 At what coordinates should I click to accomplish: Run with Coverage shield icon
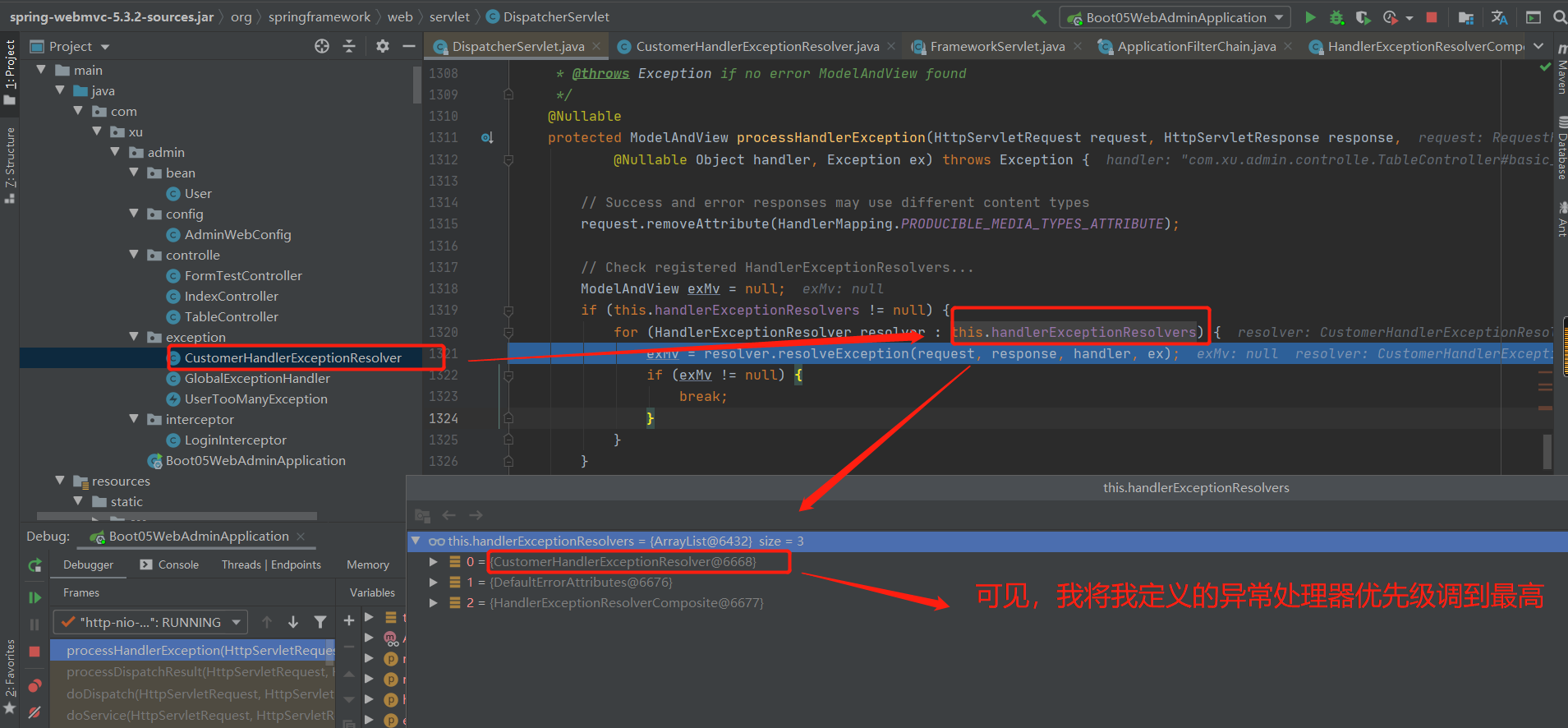[1363, 16]
